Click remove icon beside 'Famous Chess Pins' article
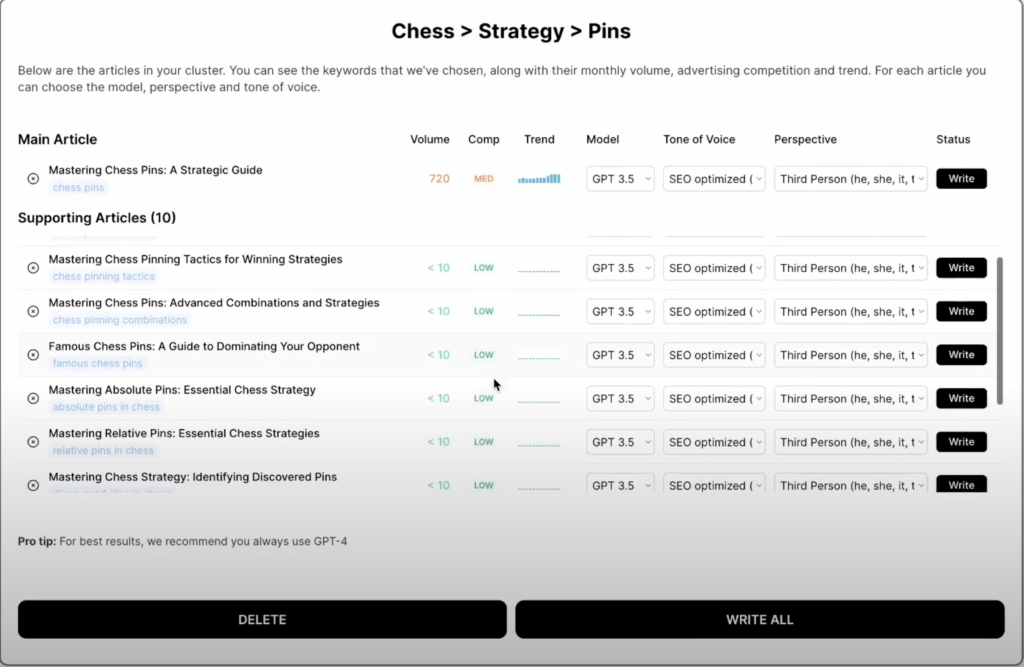Screen dimensions: 1024x667 coord(33,355)
